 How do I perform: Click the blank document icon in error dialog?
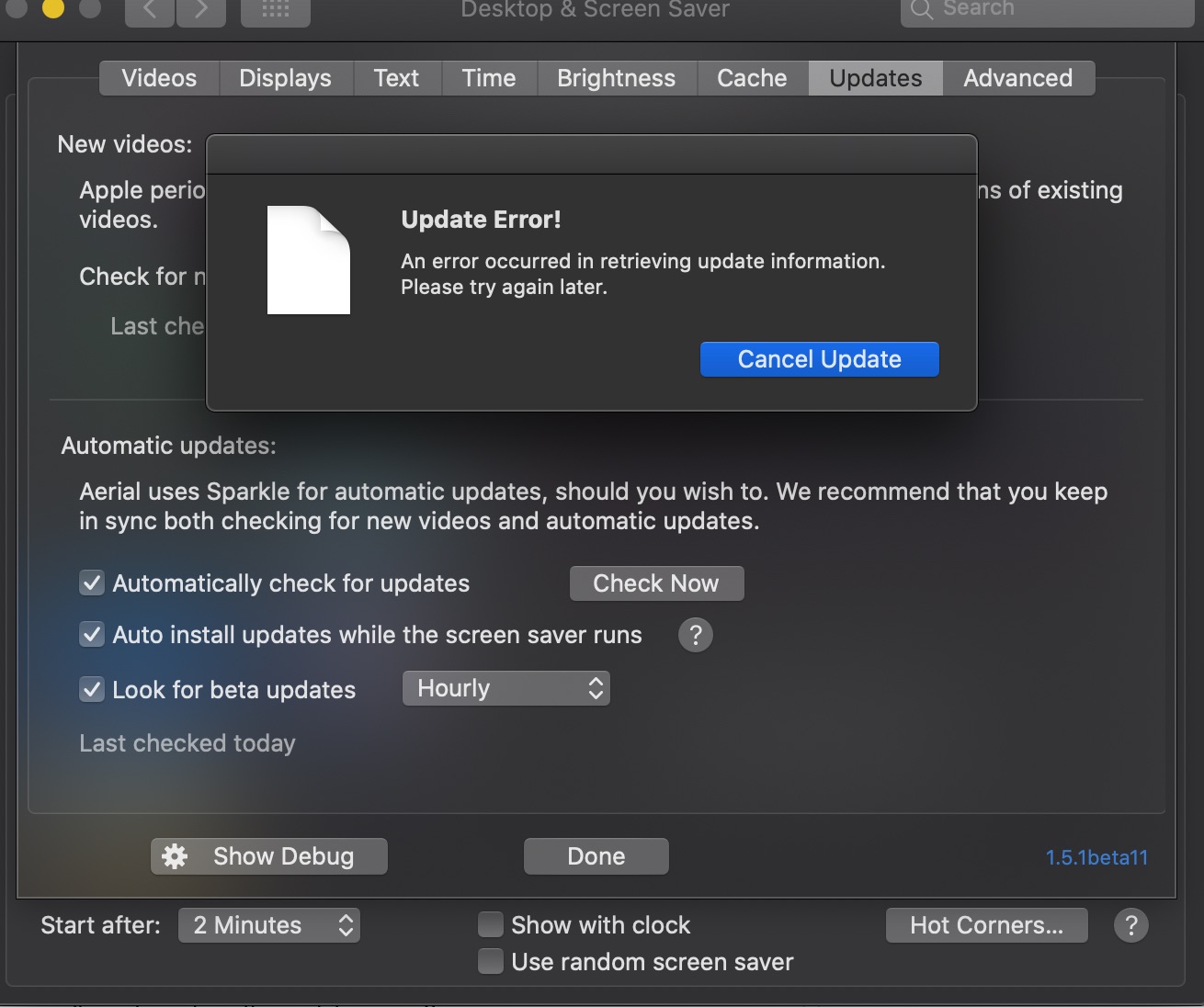309,260
